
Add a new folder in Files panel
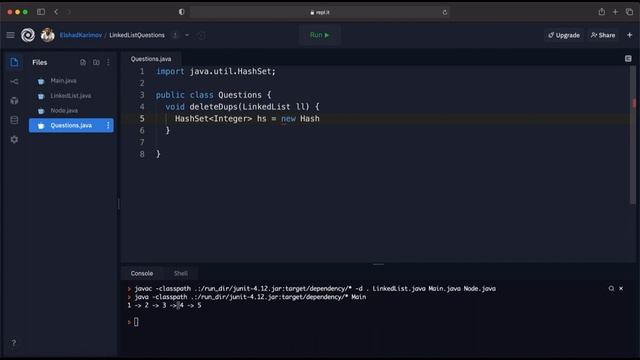pyautogui.click(x=96, y=62)
